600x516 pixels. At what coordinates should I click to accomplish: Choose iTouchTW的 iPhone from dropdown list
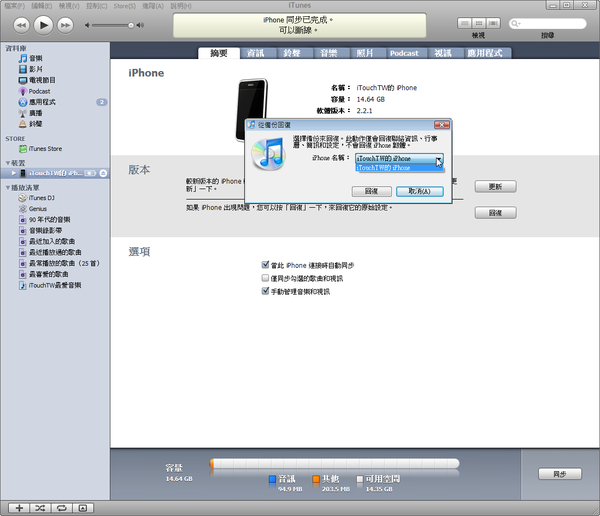pos(399,168)
